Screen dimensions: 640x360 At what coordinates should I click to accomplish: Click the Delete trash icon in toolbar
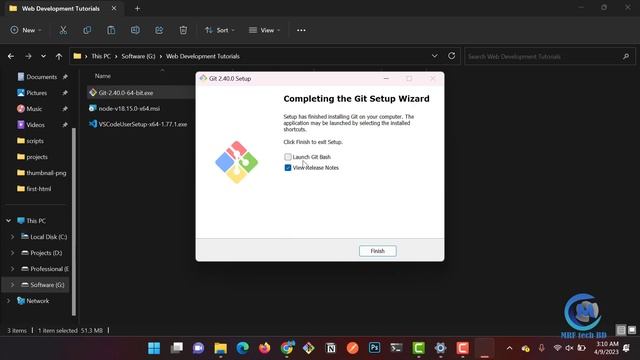(183, 30)
